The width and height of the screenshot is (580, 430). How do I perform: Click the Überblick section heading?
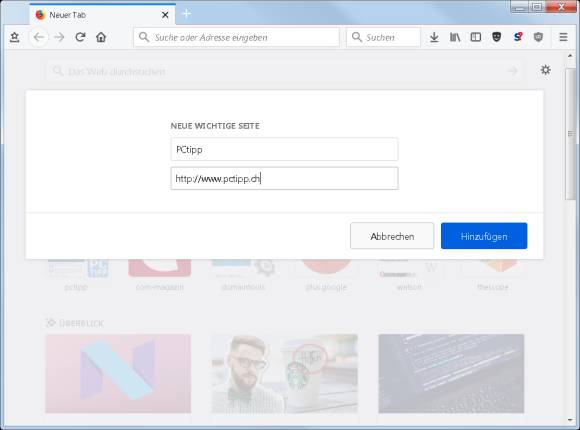tap(75, 323)
